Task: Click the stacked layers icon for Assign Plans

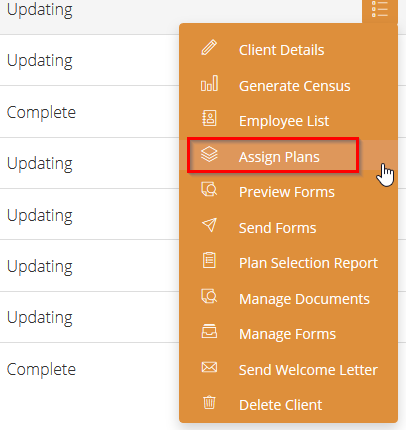Action: click(x=209, y=155)
